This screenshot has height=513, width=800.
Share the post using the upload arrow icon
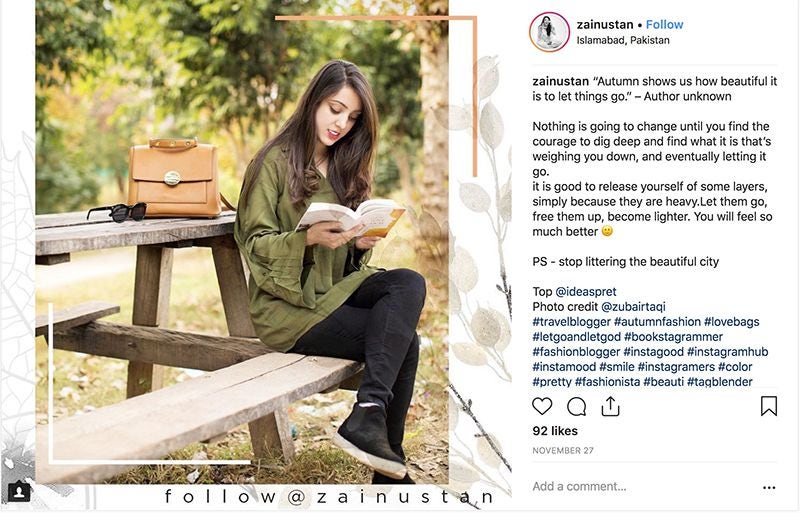point(610,406)
